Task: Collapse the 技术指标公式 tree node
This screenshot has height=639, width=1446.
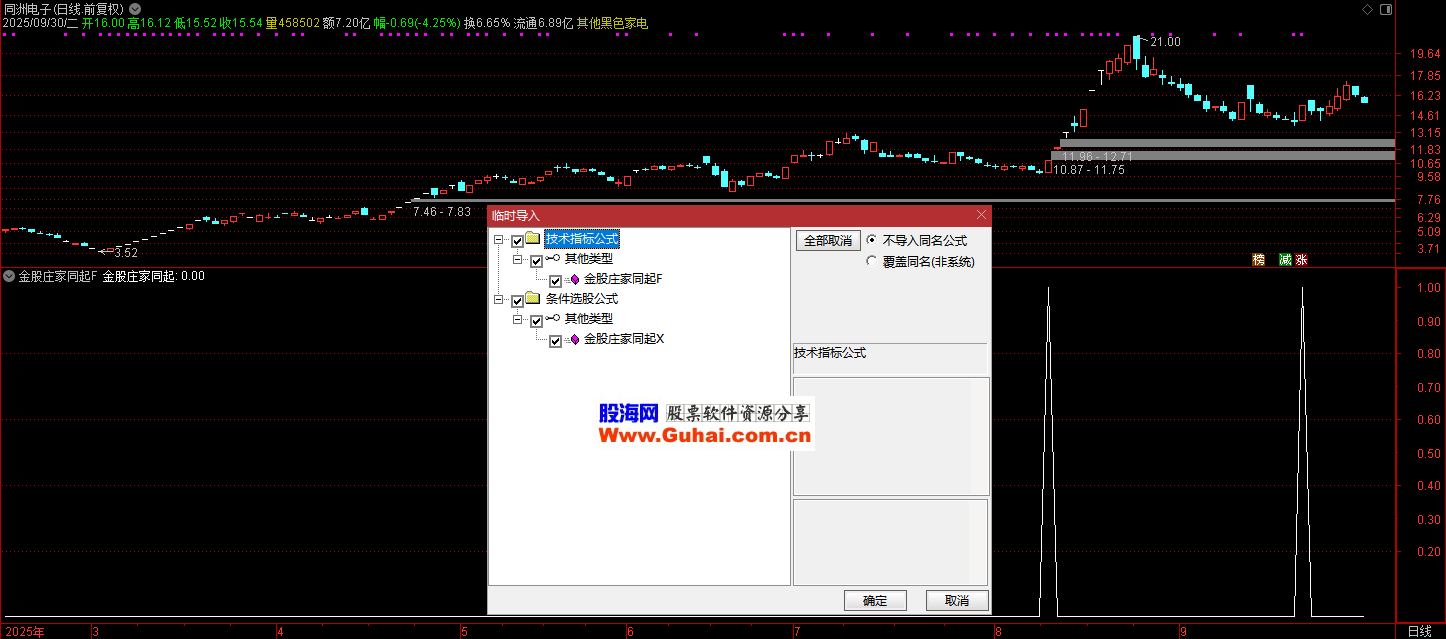Action: (x=498, y=240)
